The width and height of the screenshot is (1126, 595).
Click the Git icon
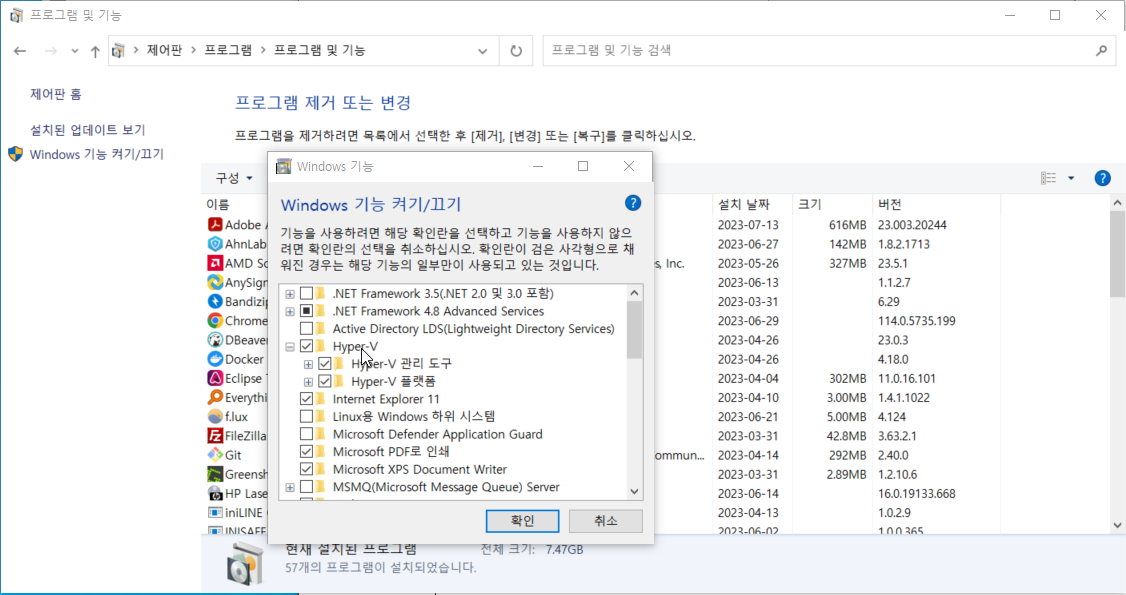[x=215, y=455]
